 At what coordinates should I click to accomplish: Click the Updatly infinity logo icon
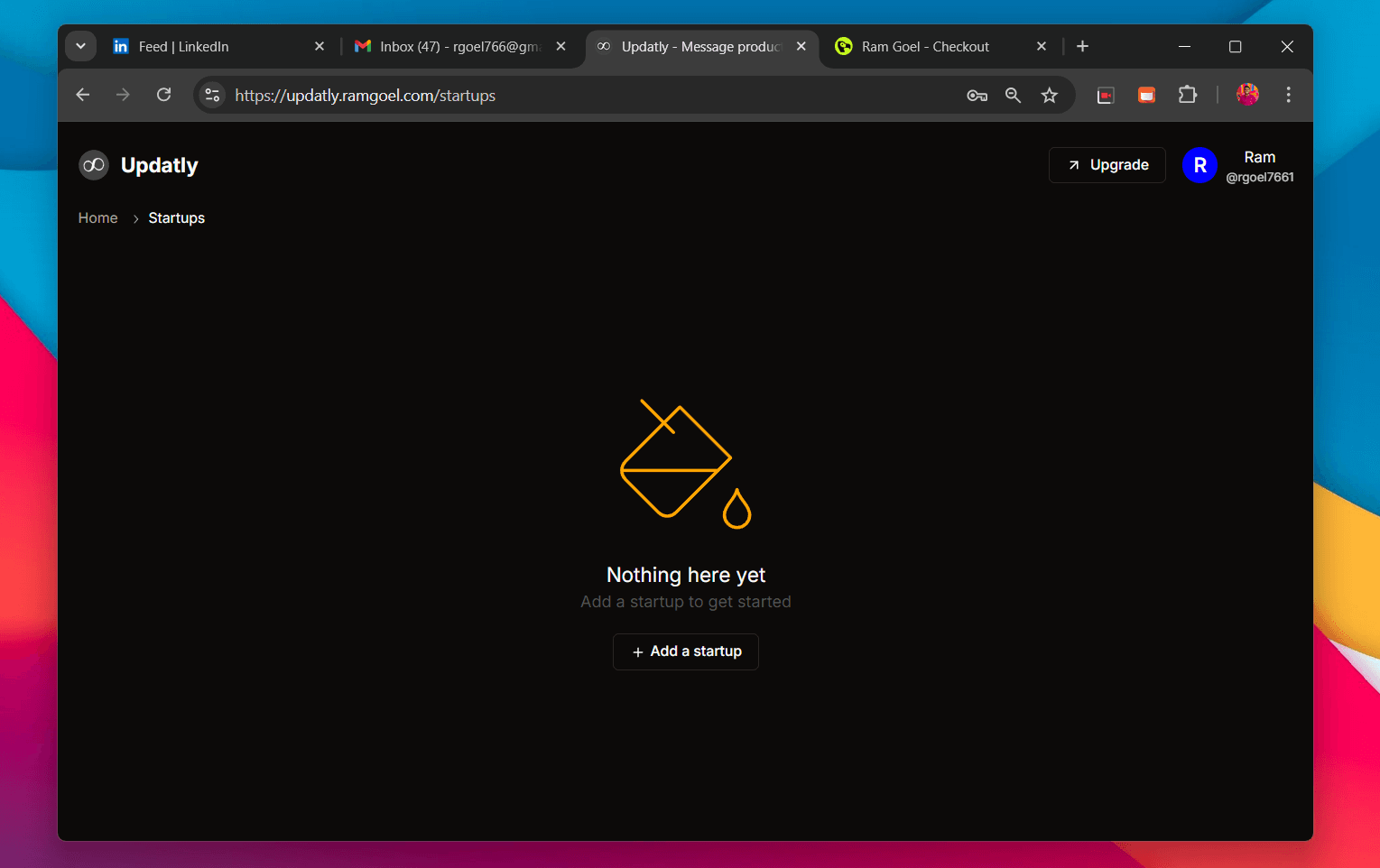click(94, 165)
